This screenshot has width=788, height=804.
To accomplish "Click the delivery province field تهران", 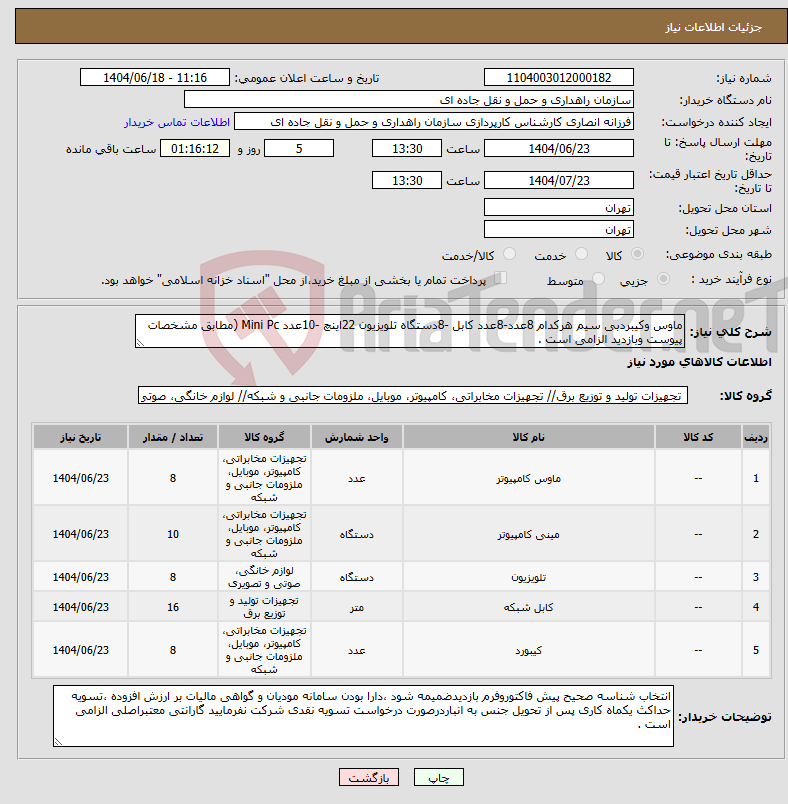I will click(x=558, y=208).
